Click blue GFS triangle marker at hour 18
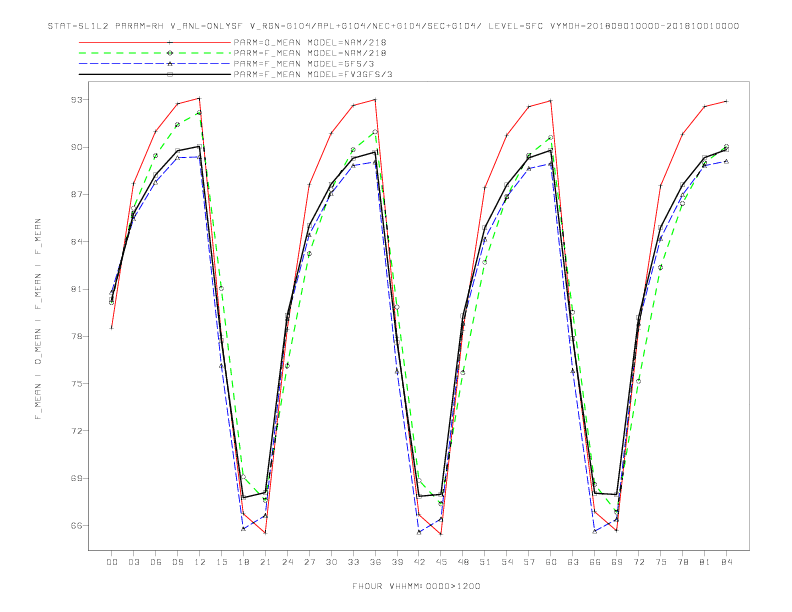The image size is (792, 612). coord(243,529)
